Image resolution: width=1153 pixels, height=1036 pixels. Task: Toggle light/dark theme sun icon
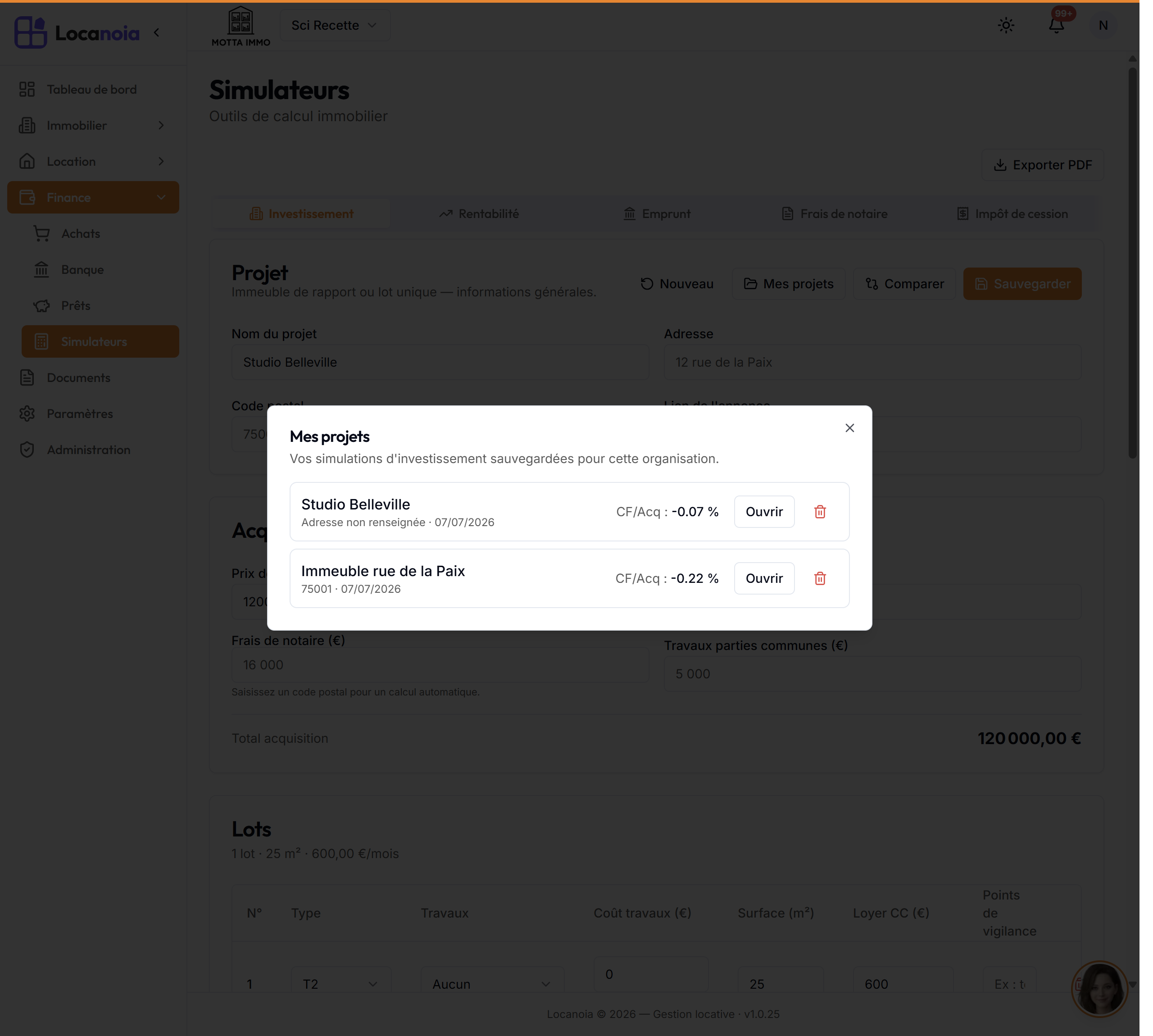pos(1006,26)
